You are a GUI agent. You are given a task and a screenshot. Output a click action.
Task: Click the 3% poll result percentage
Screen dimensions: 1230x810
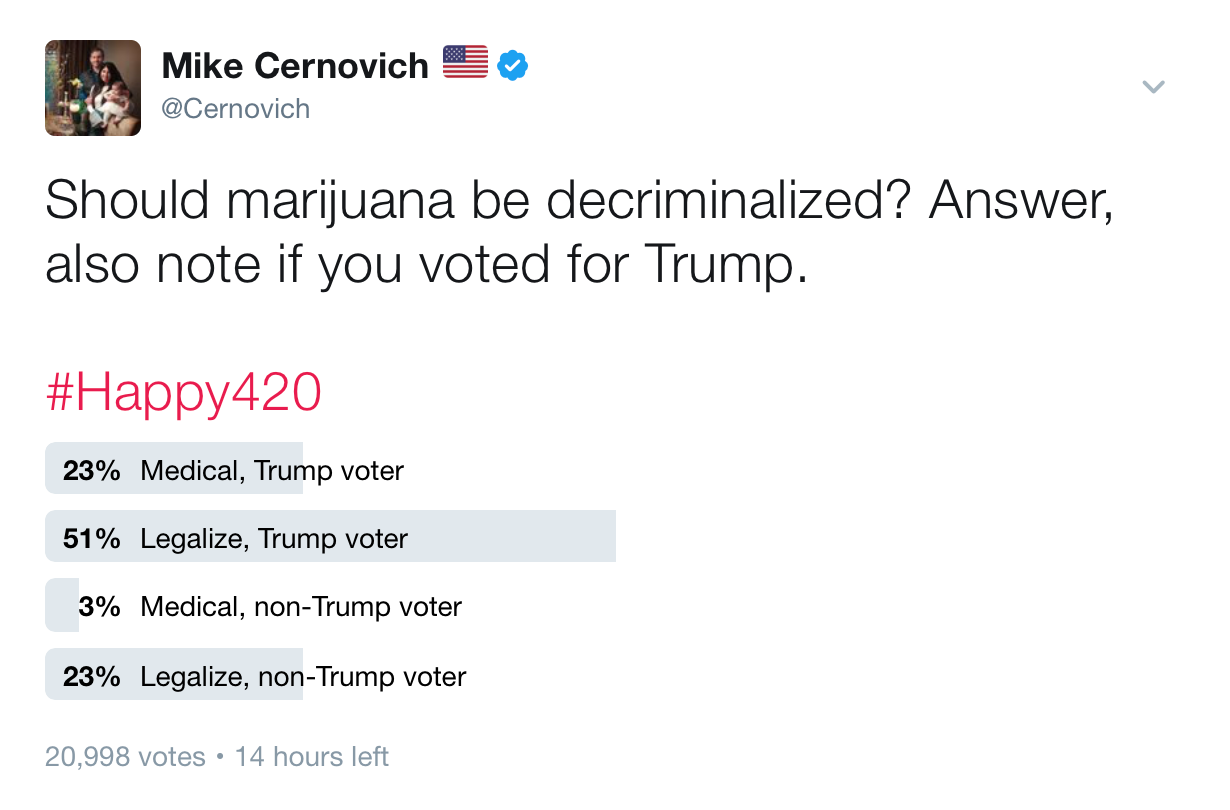point(99,606)
